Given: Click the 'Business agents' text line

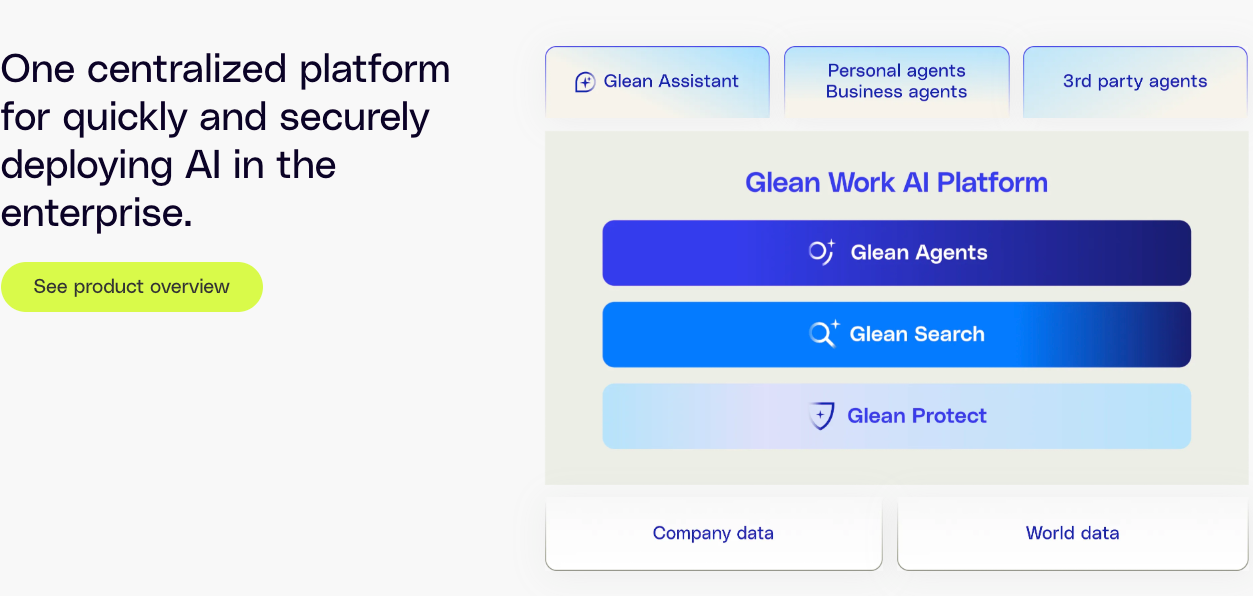Looking at the screenshot, I should click(x=896, y=92).
